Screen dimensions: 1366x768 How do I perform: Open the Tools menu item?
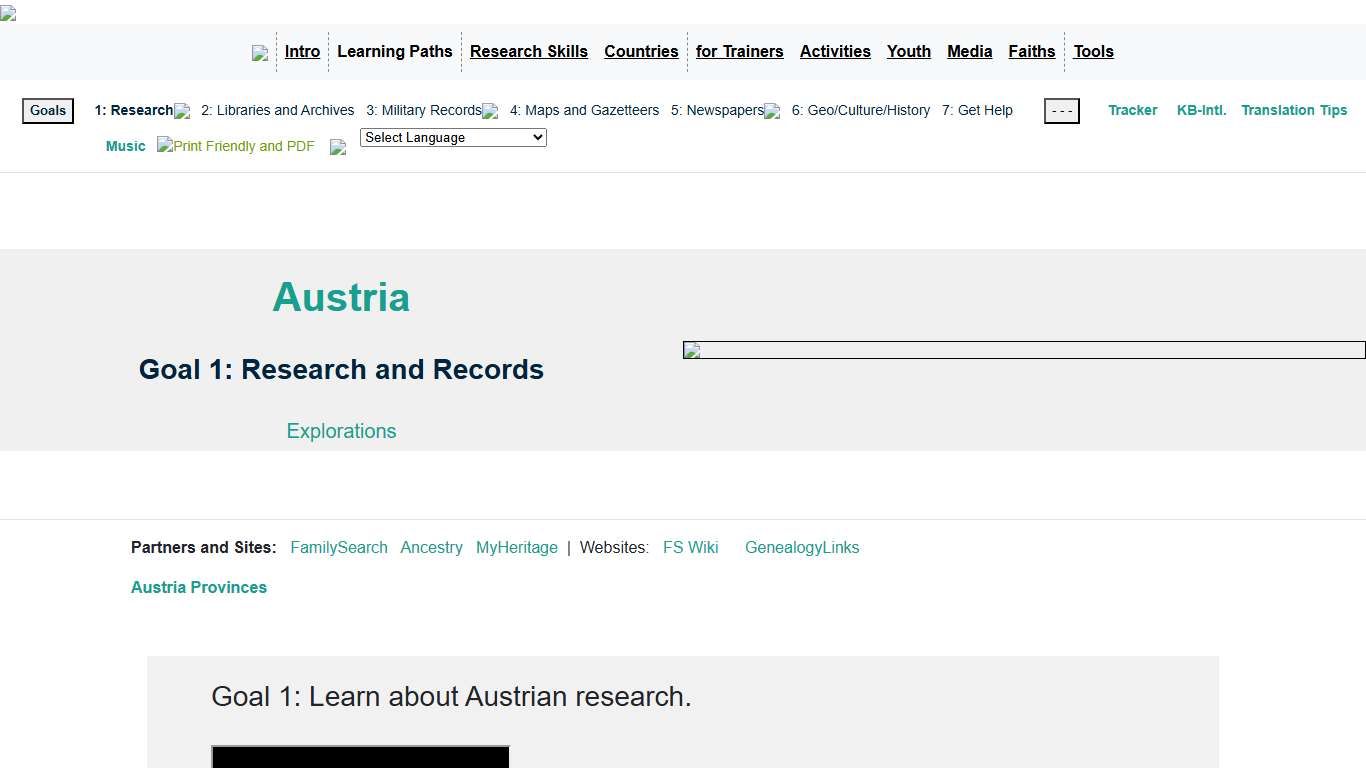pos(1093,51)
